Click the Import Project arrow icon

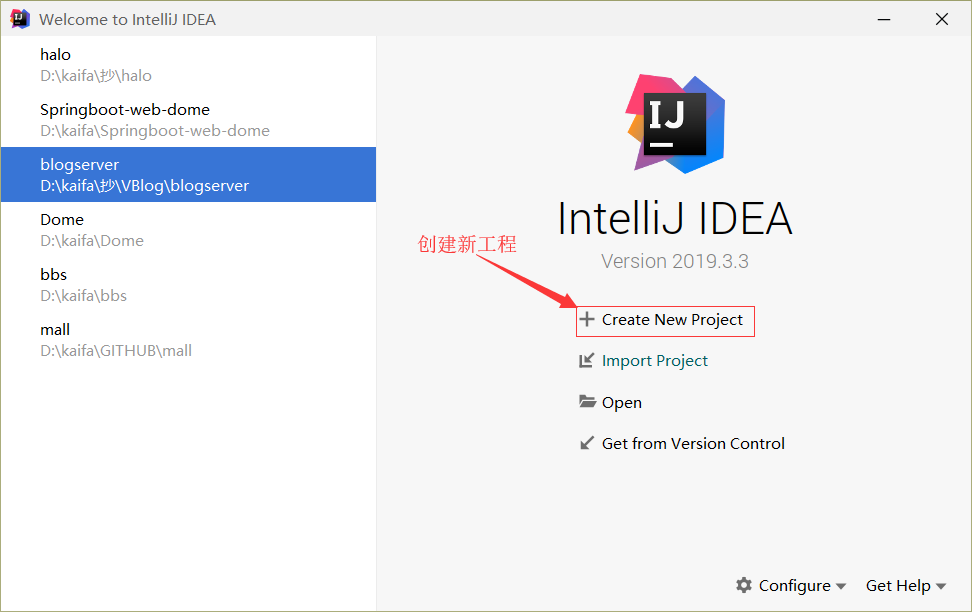(586, 361)
